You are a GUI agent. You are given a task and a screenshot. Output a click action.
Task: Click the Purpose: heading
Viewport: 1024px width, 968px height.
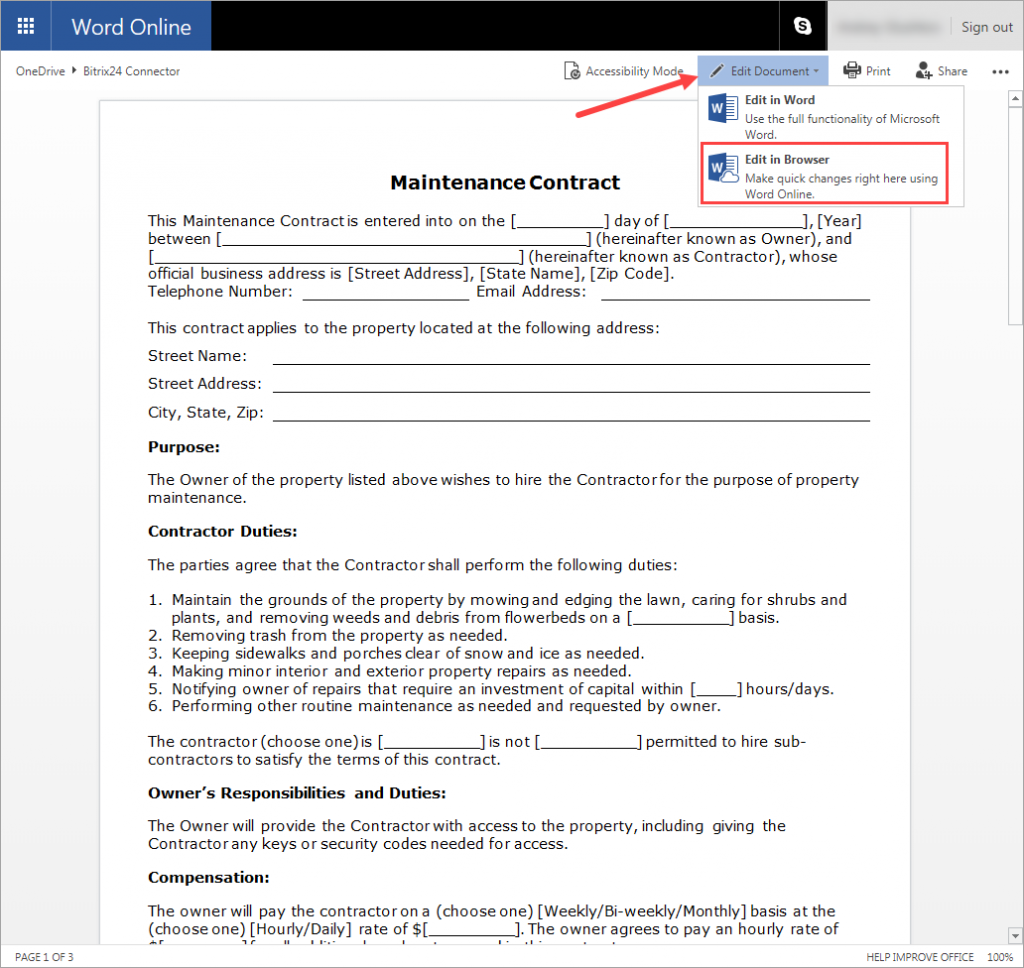tap(184, 447)
